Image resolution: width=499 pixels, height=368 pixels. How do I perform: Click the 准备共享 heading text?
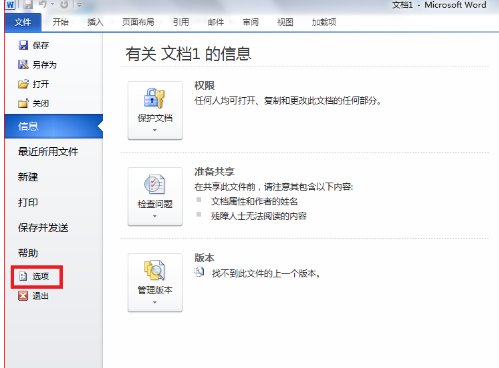click(x=214, y=172)
